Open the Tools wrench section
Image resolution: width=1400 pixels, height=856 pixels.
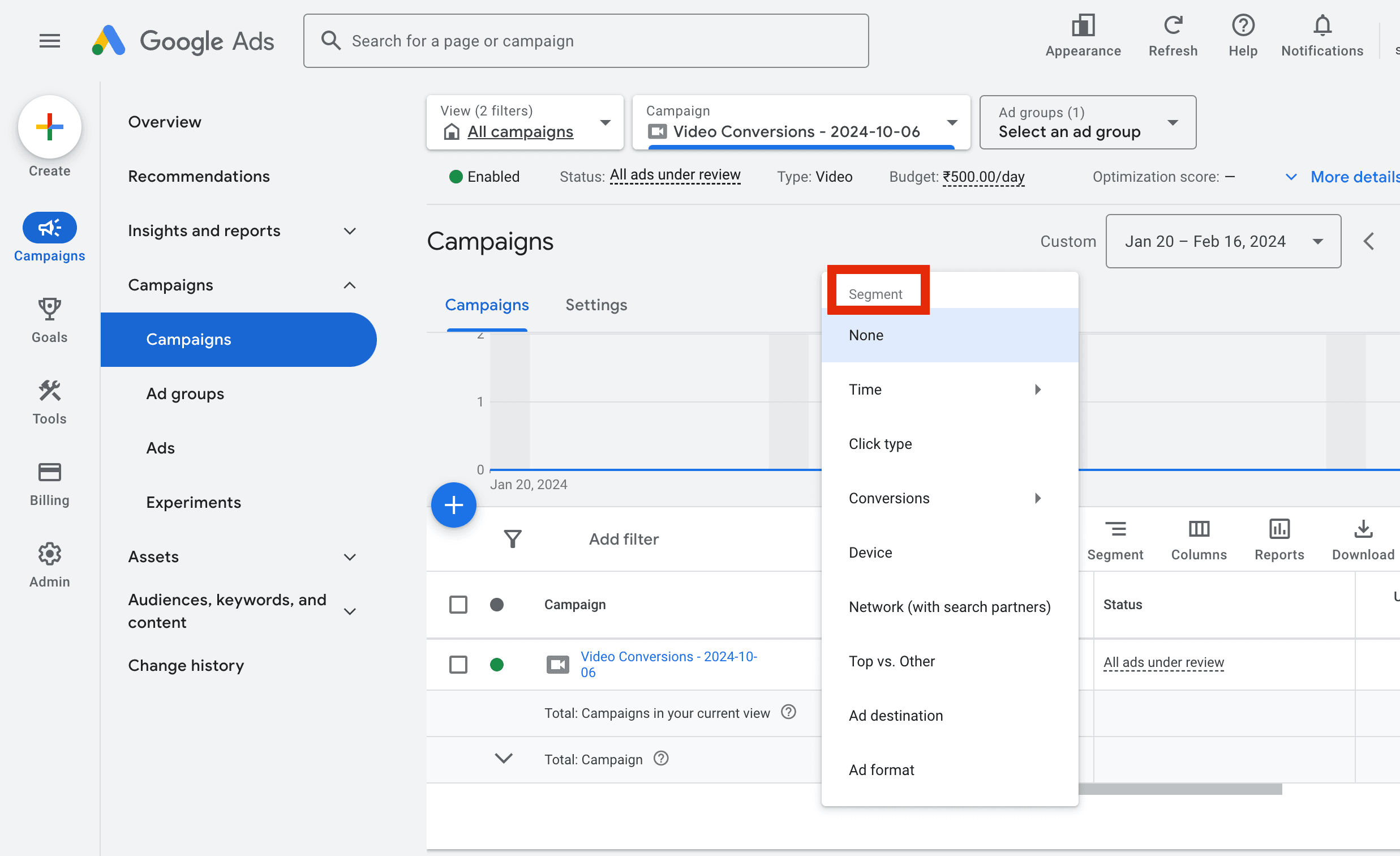(49, 392)
